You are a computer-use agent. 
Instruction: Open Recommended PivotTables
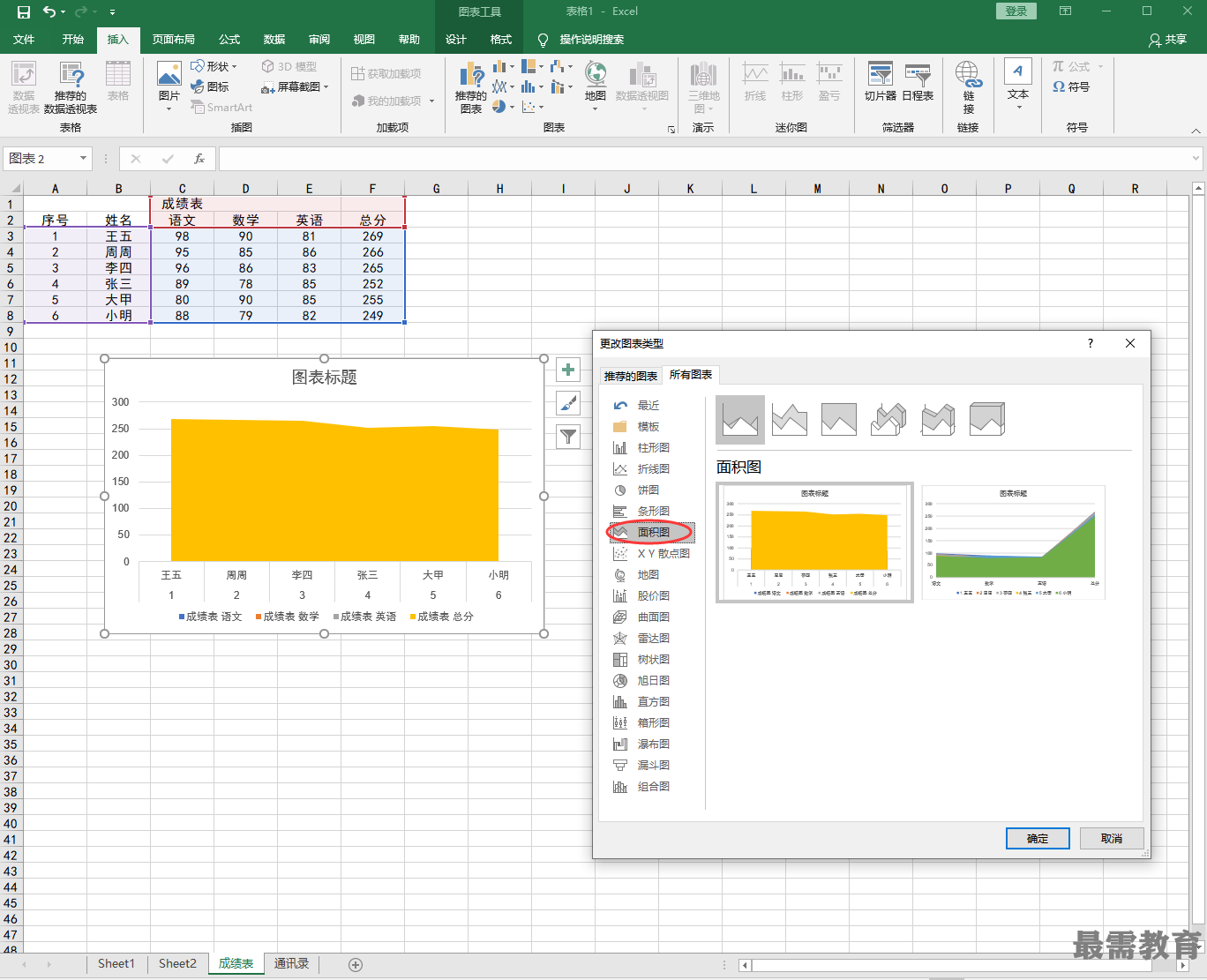click(71, 87)
